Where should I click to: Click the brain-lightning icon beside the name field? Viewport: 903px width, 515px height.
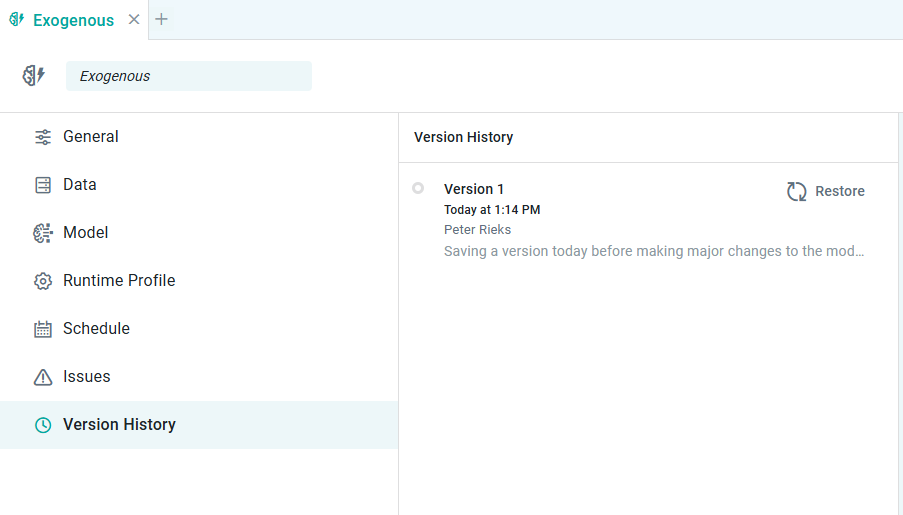[34, 76]
